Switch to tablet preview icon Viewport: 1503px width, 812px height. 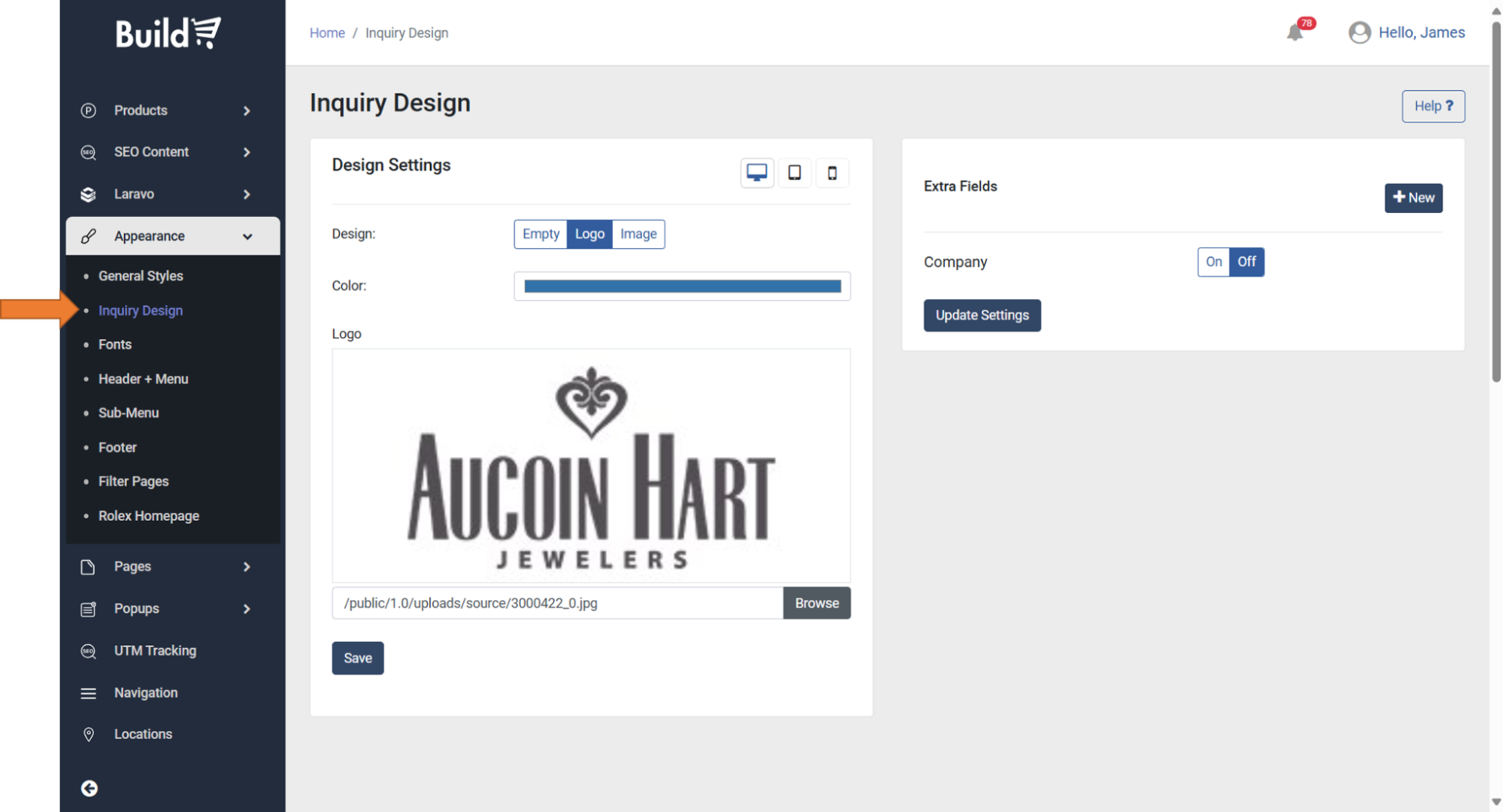[x=794, y=173]
